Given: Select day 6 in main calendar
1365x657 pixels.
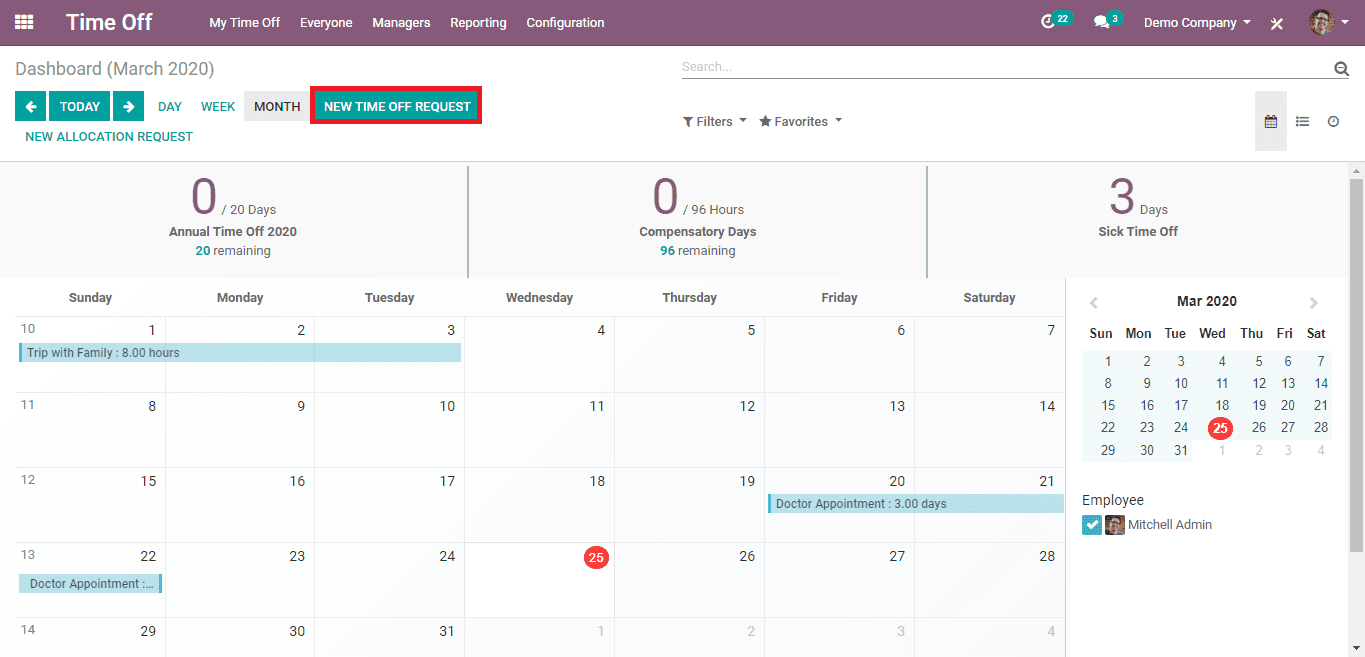Looking at the screenshot, I should [x=901, y=330].
